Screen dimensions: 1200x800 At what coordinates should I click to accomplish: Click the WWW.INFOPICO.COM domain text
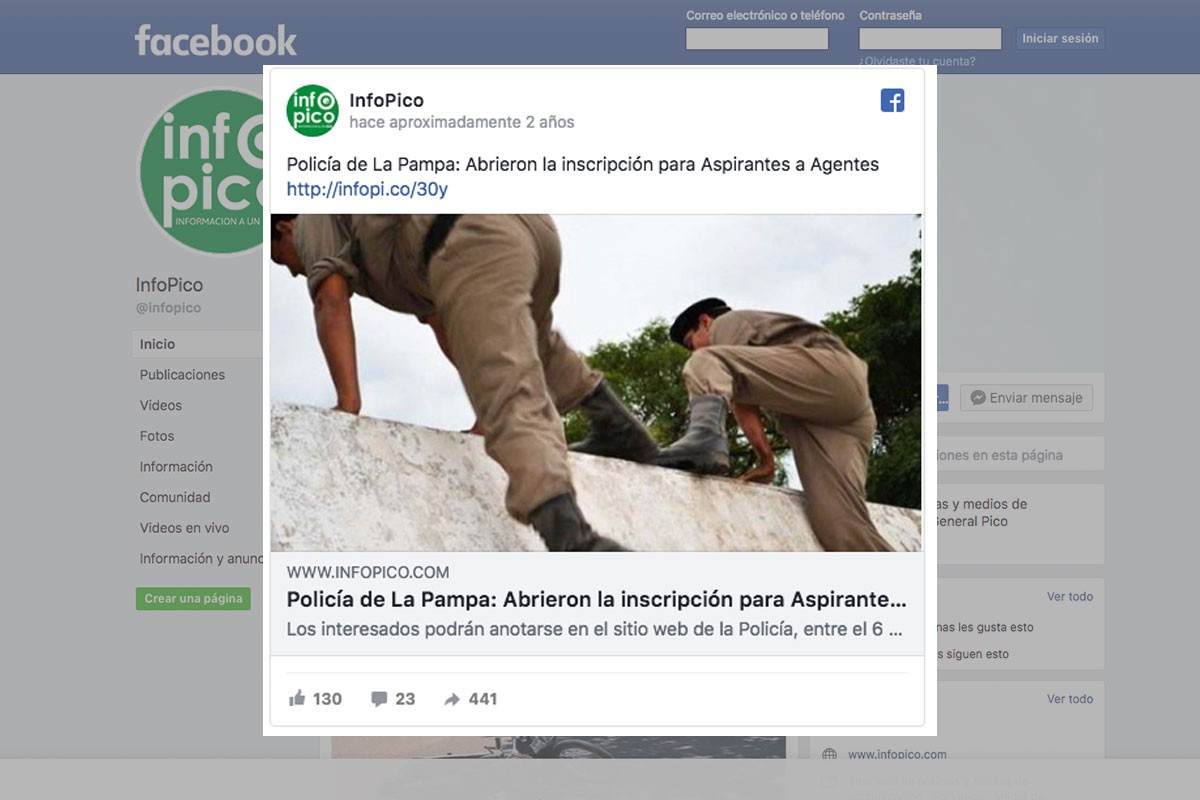[368, 572]
